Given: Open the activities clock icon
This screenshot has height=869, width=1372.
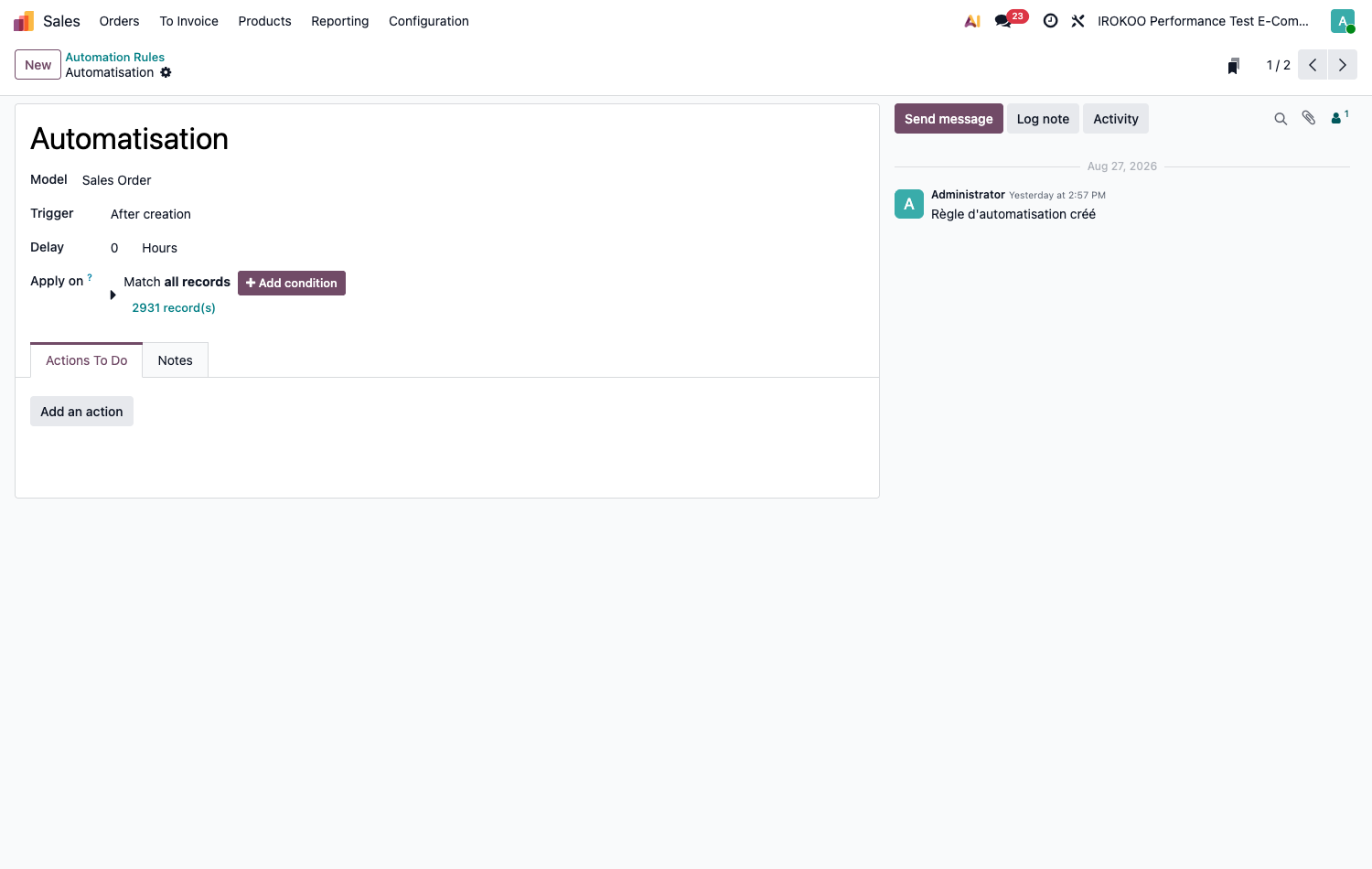Looking at the screenshot, I should tap(1051, 21).
